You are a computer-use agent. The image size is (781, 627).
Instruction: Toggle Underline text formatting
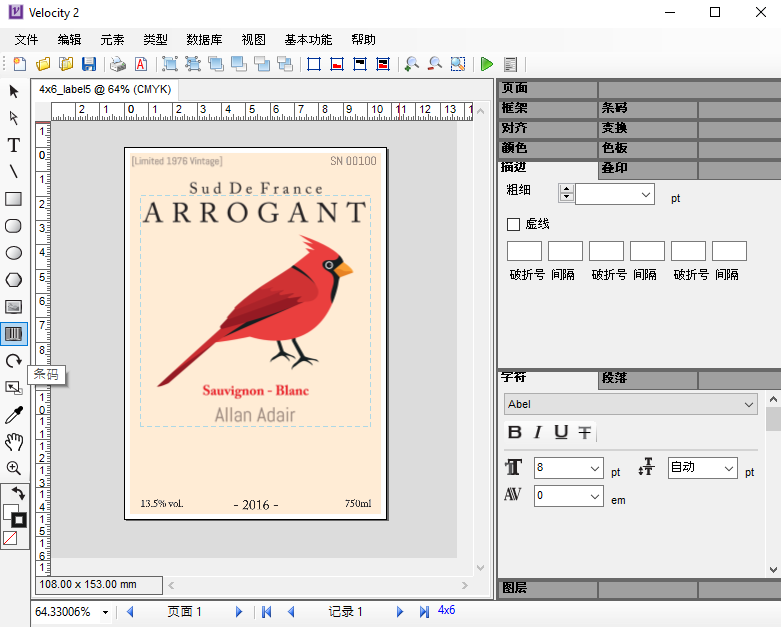point(561,432)
